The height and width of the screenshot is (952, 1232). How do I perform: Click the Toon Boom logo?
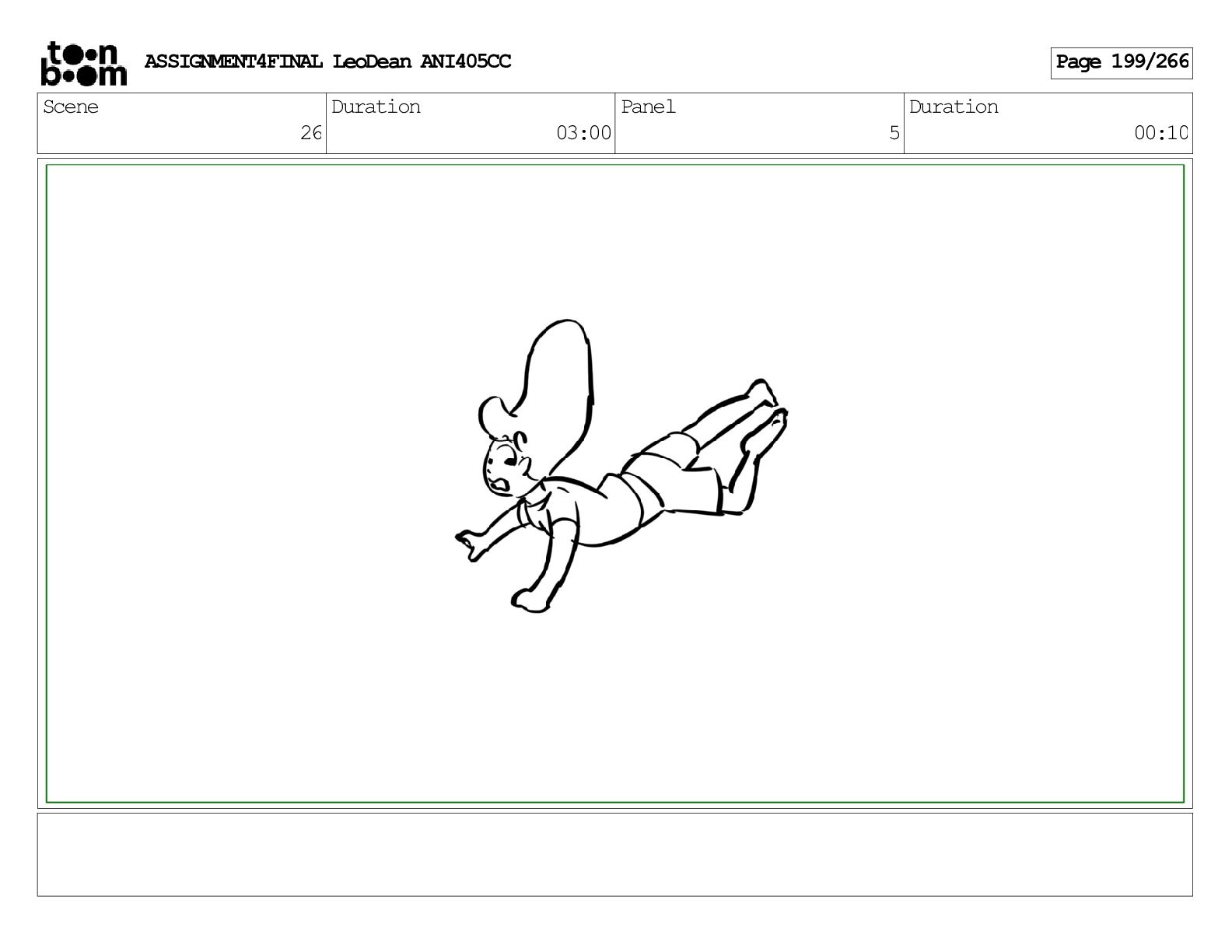pyautogui.click(x=83, y=63)
